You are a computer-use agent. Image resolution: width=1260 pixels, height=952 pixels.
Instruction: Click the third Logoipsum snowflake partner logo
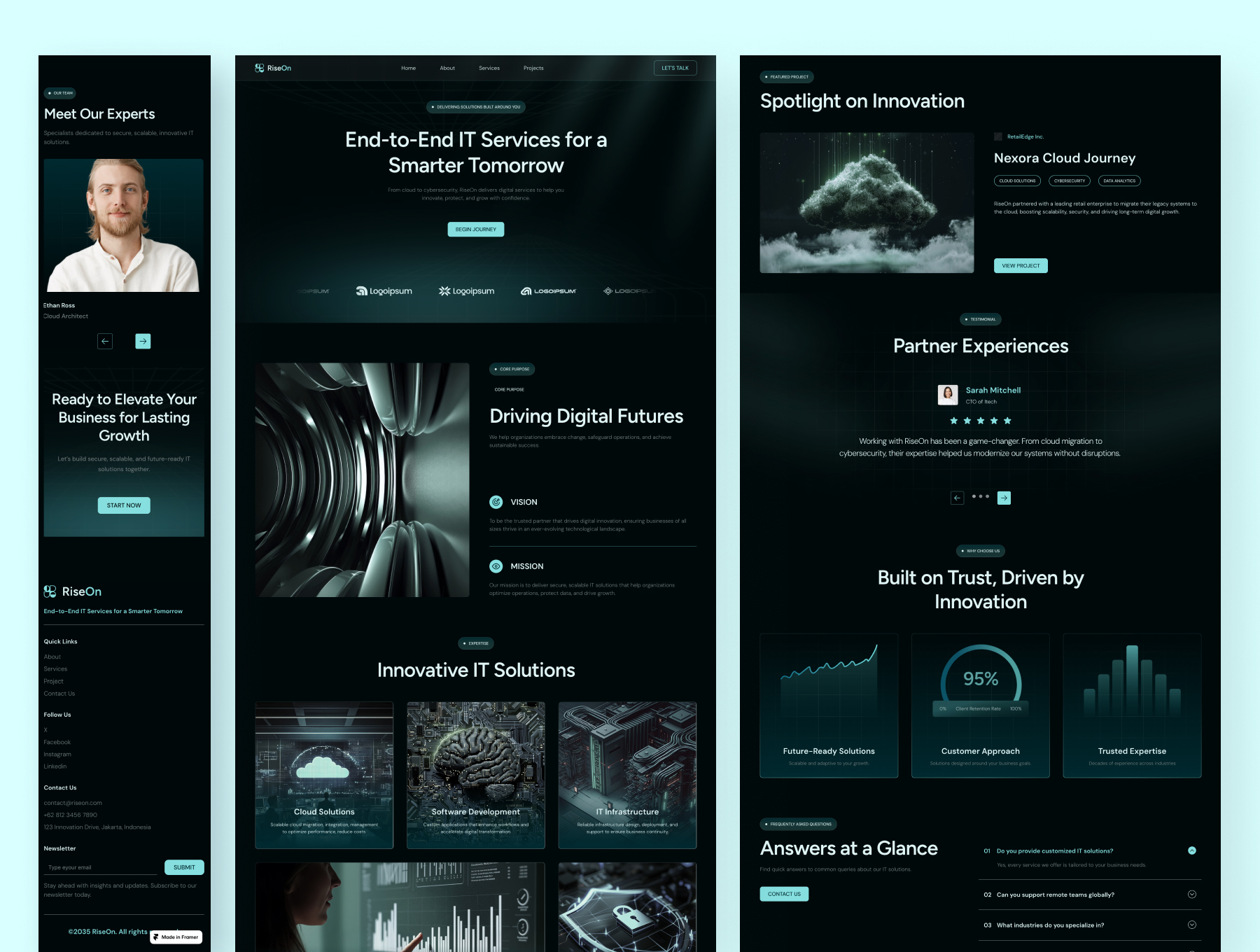coord(467,291)
